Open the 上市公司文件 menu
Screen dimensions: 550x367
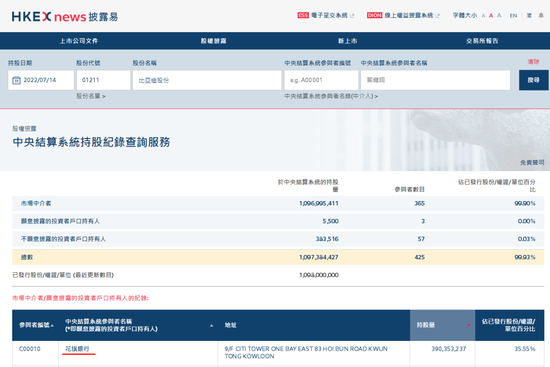[79, 41]
